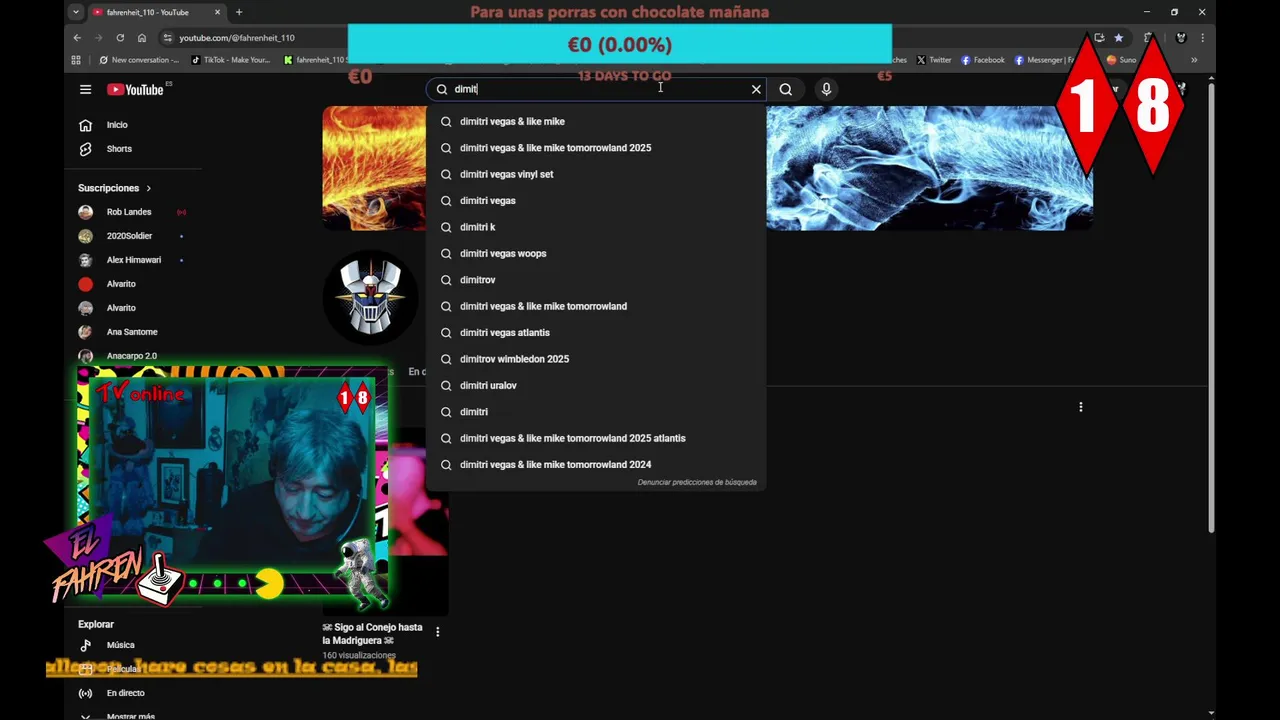1280x720 pixels.
Task: Open 2020Soldier subscription channel
Action: (x=128, y=236)
